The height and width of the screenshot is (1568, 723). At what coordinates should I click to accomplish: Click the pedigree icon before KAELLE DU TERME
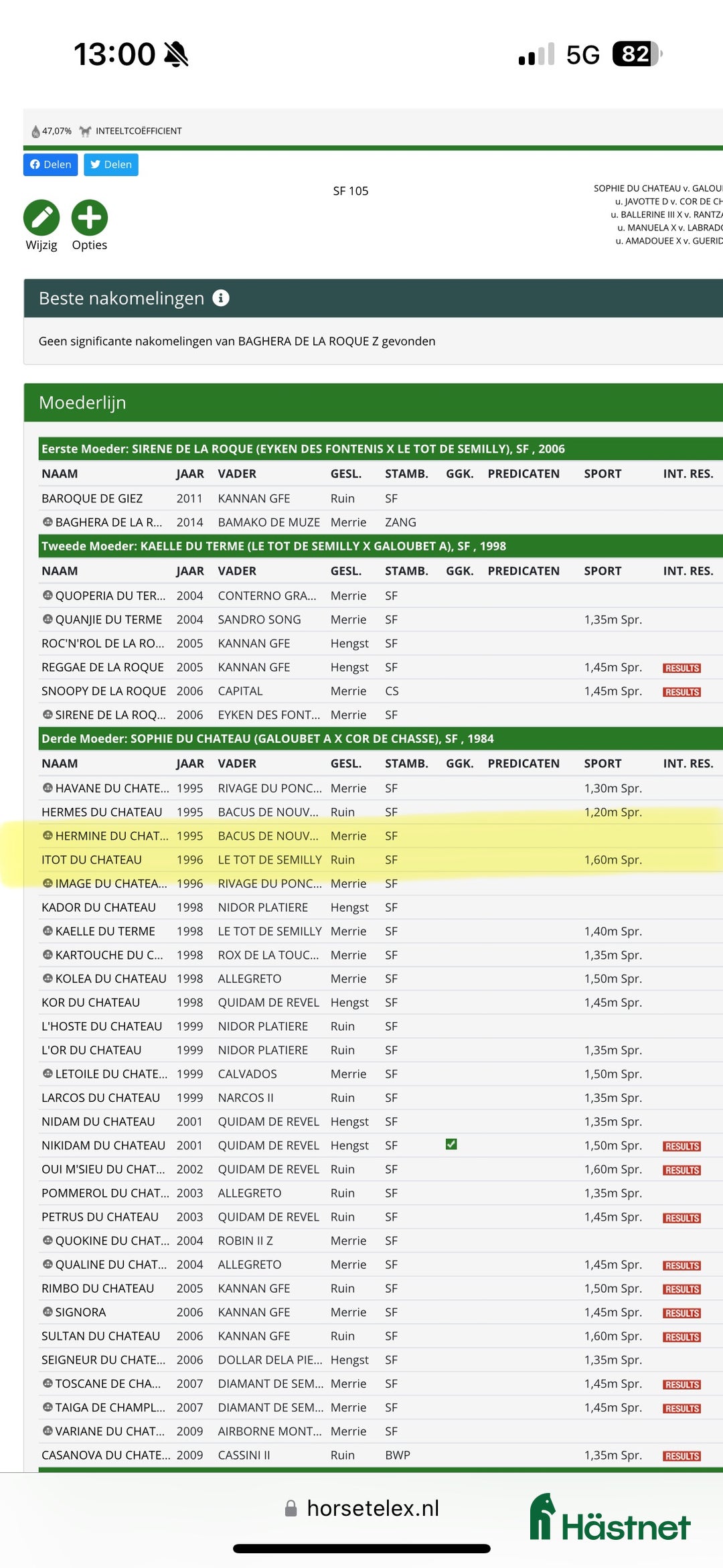48,930
